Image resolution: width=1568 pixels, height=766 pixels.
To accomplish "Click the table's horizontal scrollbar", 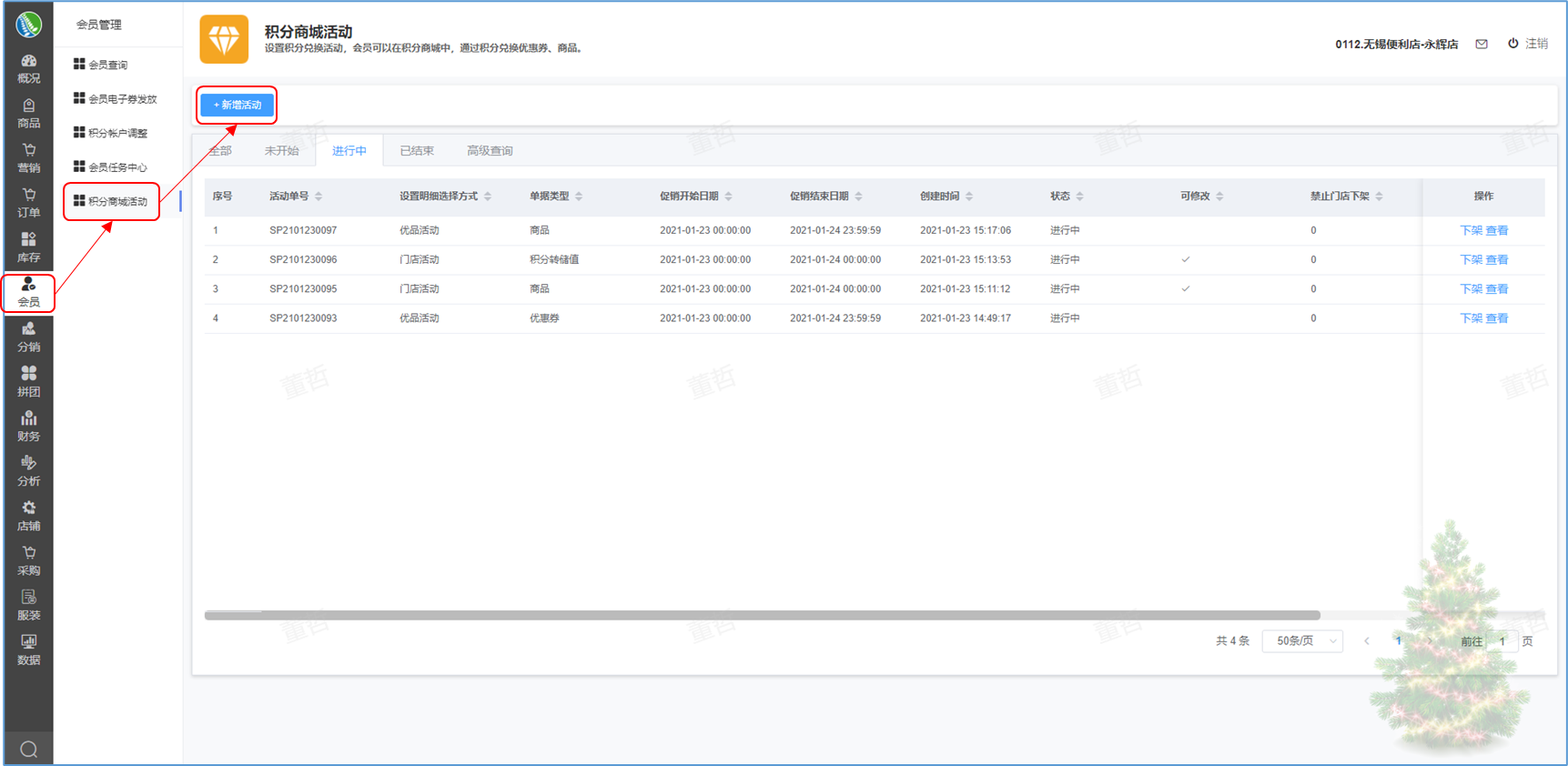I will click(763, 616).
